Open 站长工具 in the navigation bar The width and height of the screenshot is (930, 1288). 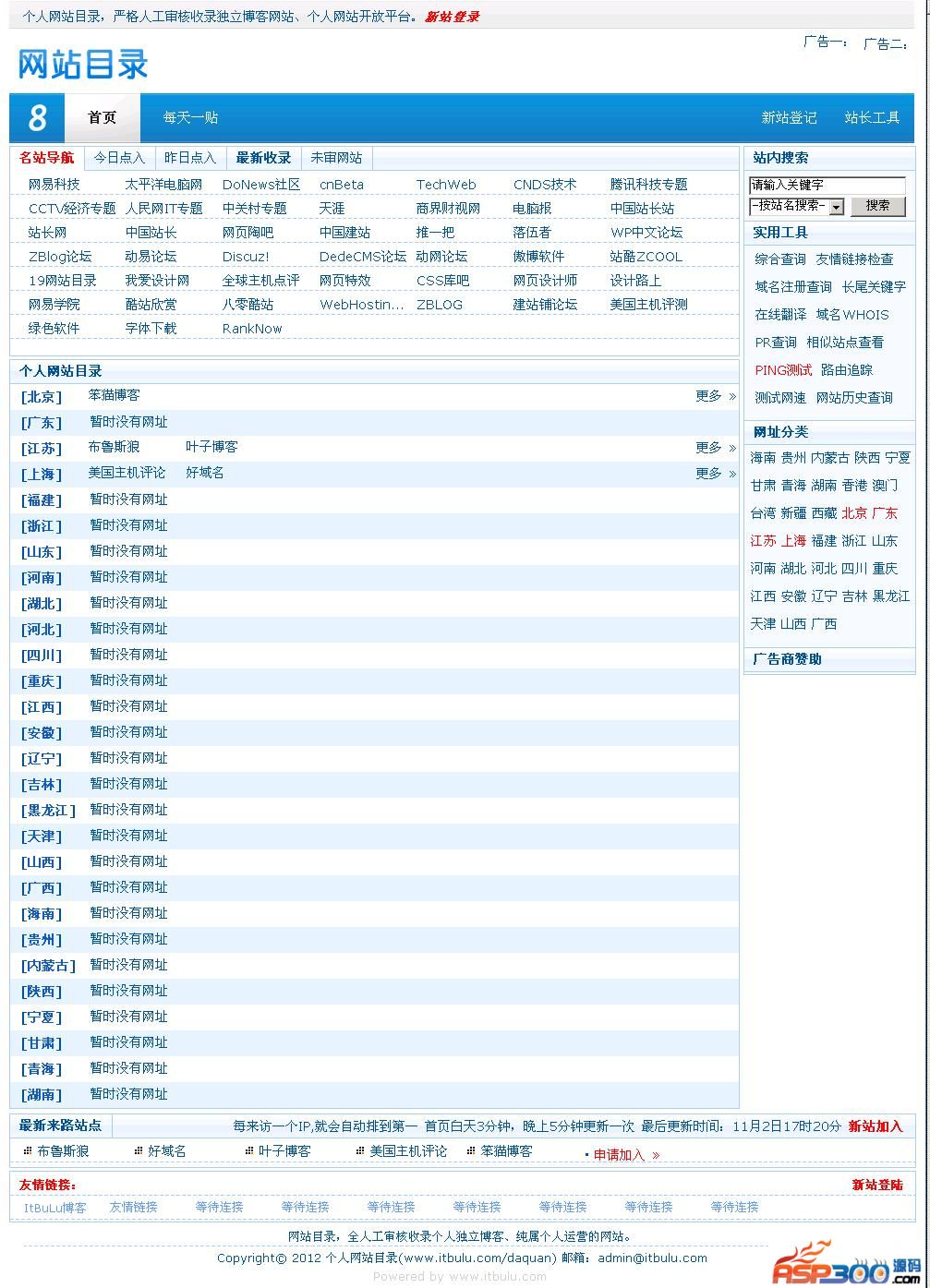tap(872, 117)
